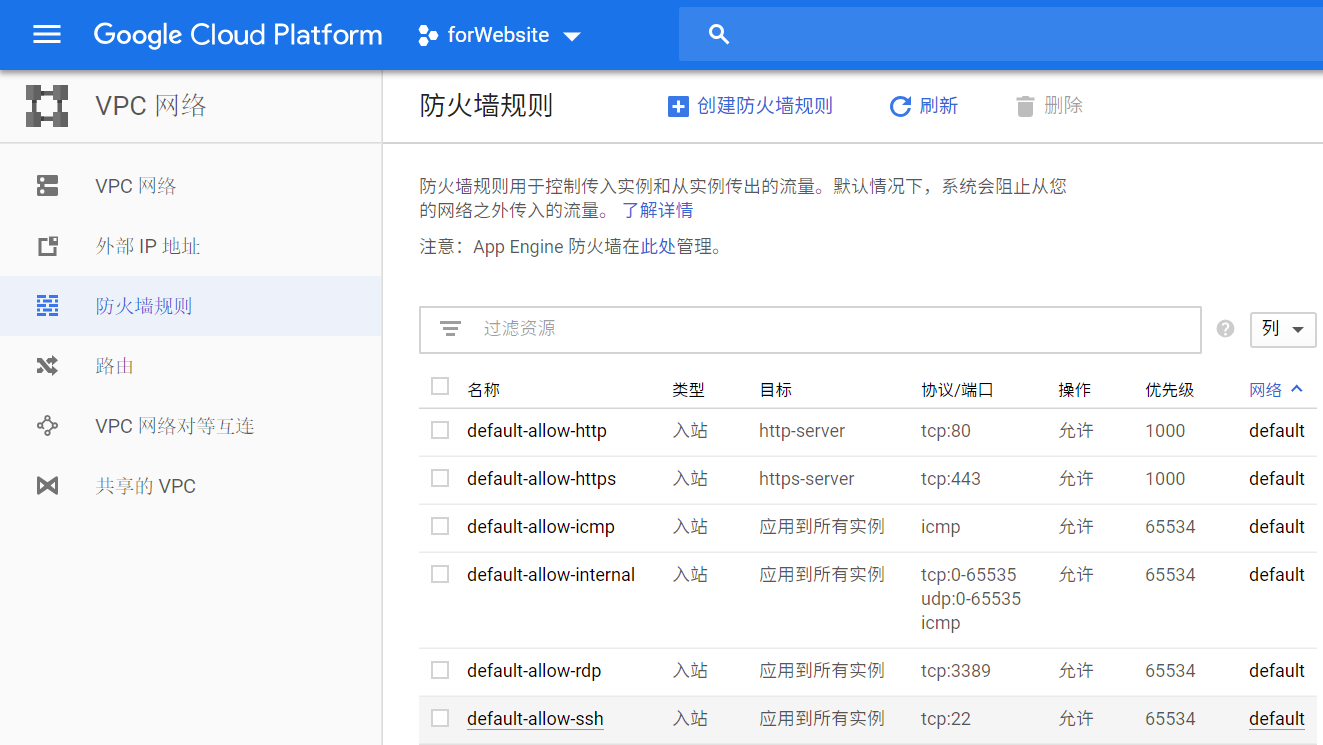Screen dimensions: 1323x745
Task: Check the default-allow-http rule checkbox
Action: (440, 431)
